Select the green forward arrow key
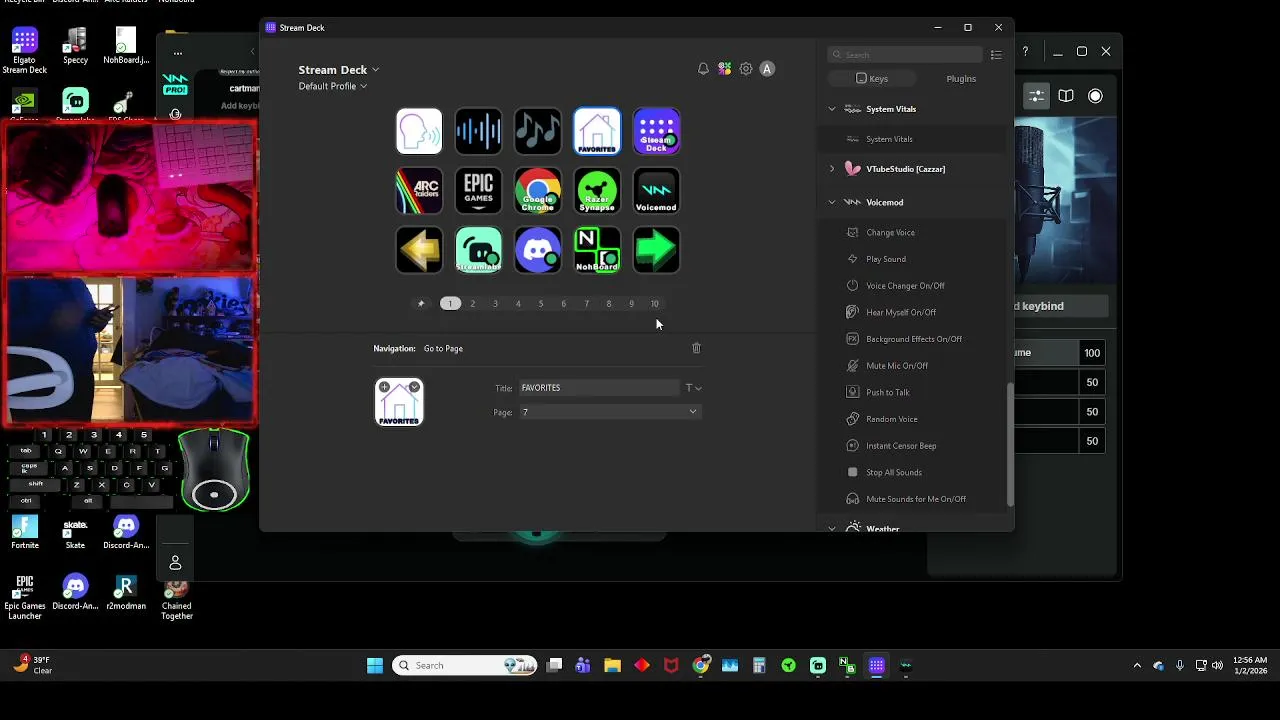This screenshot has height=720, width=1280. point(656,250)
